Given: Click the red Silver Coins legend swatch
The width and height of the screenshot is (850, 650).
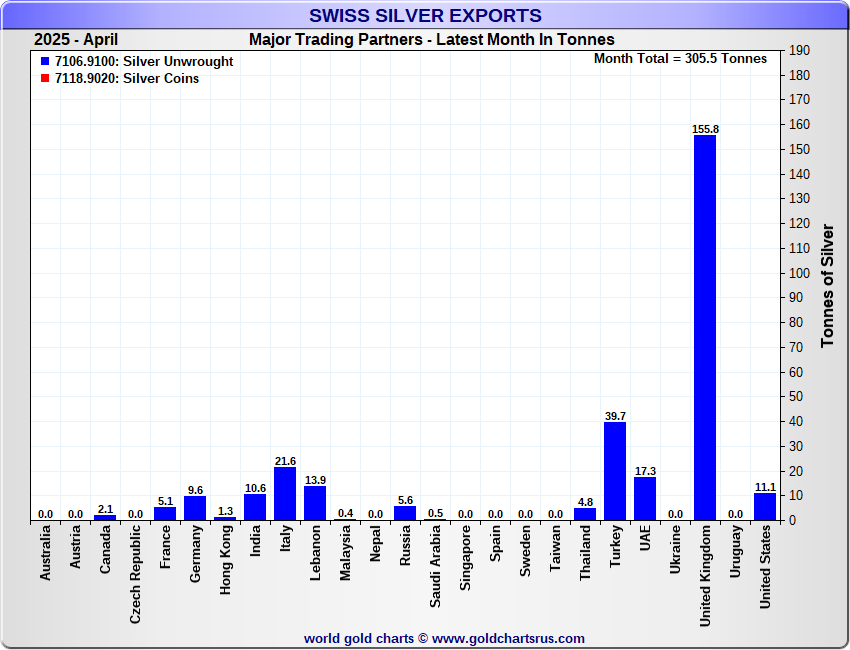Looking at the screenshot, I should (x=45, y=79).
